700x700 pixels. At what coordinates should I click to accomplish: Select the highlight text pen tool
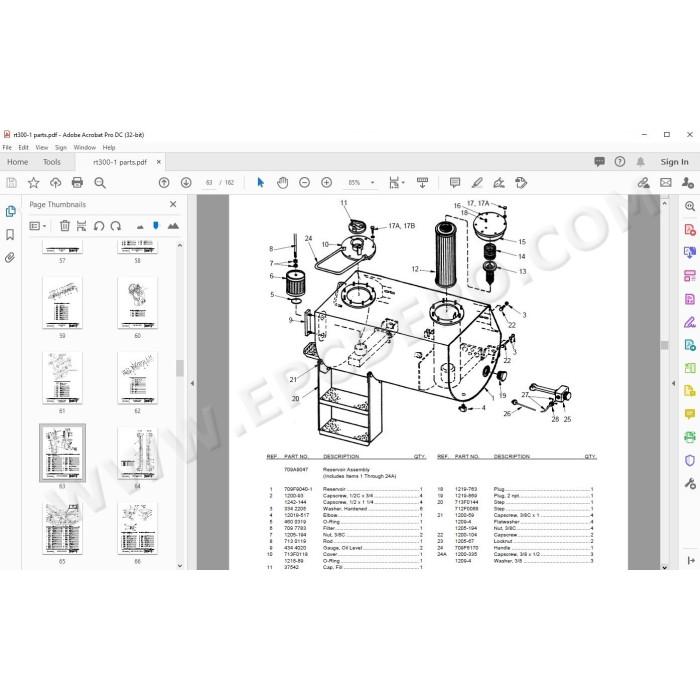[477, 183]
